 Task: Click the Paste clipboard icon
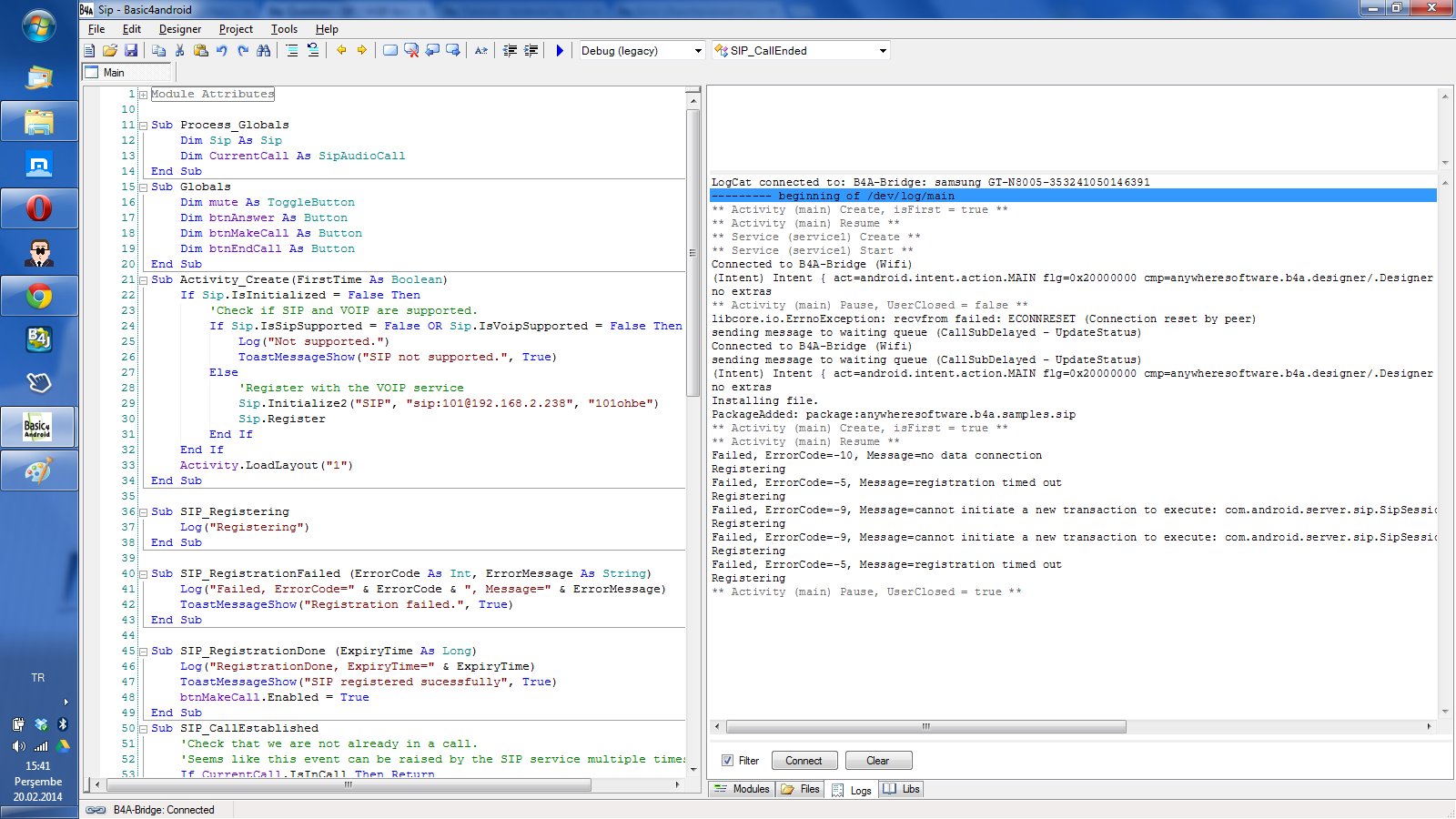pyautogui.click(x=201, y=51)
